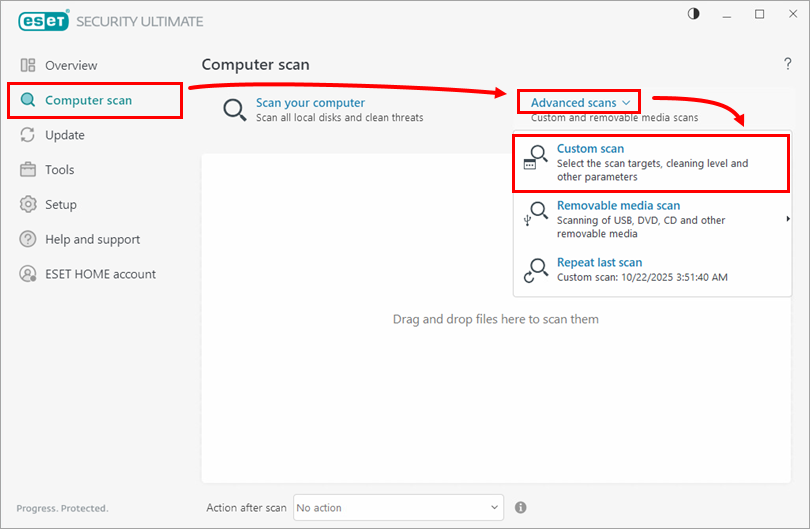810x529 pixels.
Task: Expand the Advanced scans dropdown
Action: (581, 102)
